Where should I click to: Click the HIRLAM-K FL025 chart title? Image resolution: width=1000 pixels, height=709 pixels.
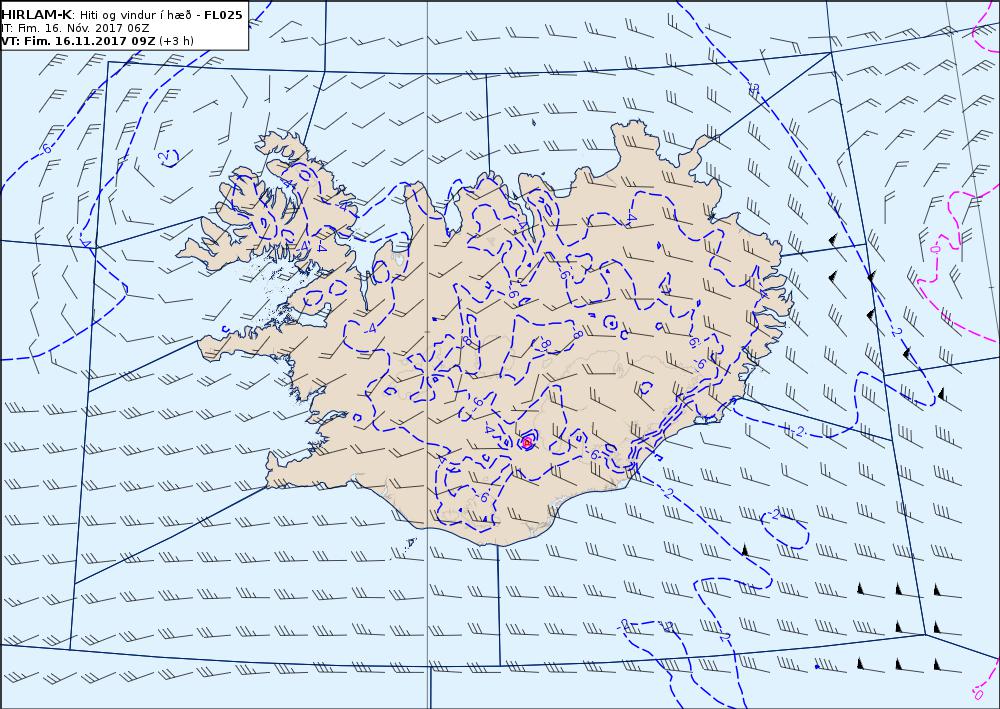click(122, 15)
